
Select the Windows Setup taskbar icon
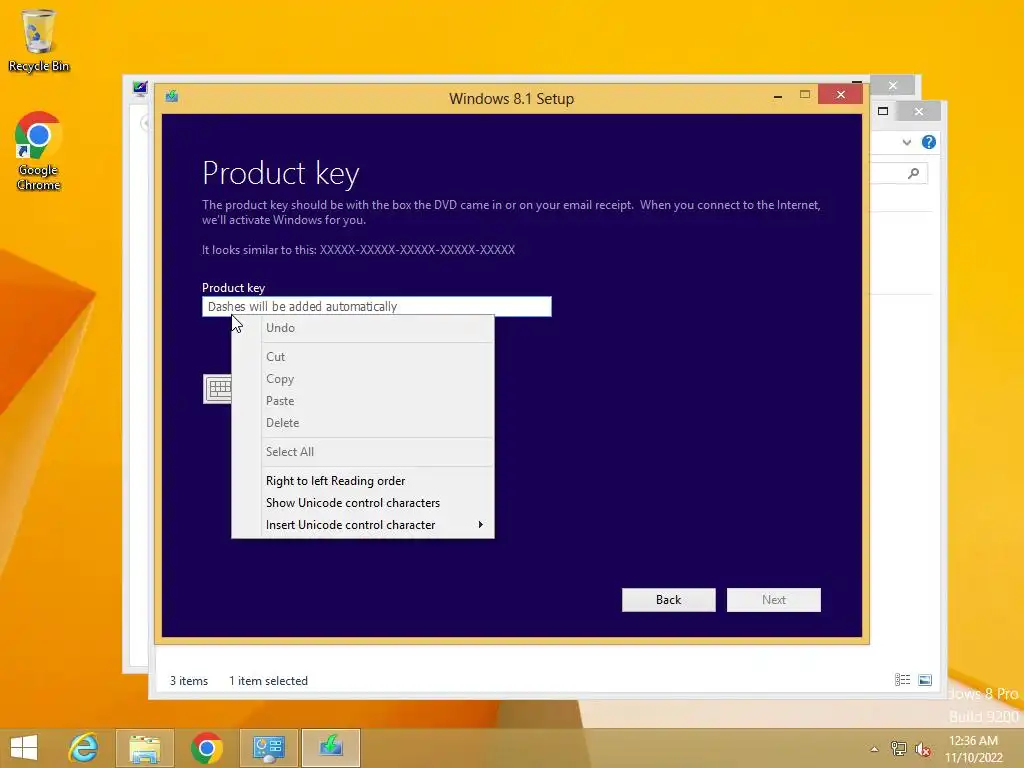click(330, 748)
